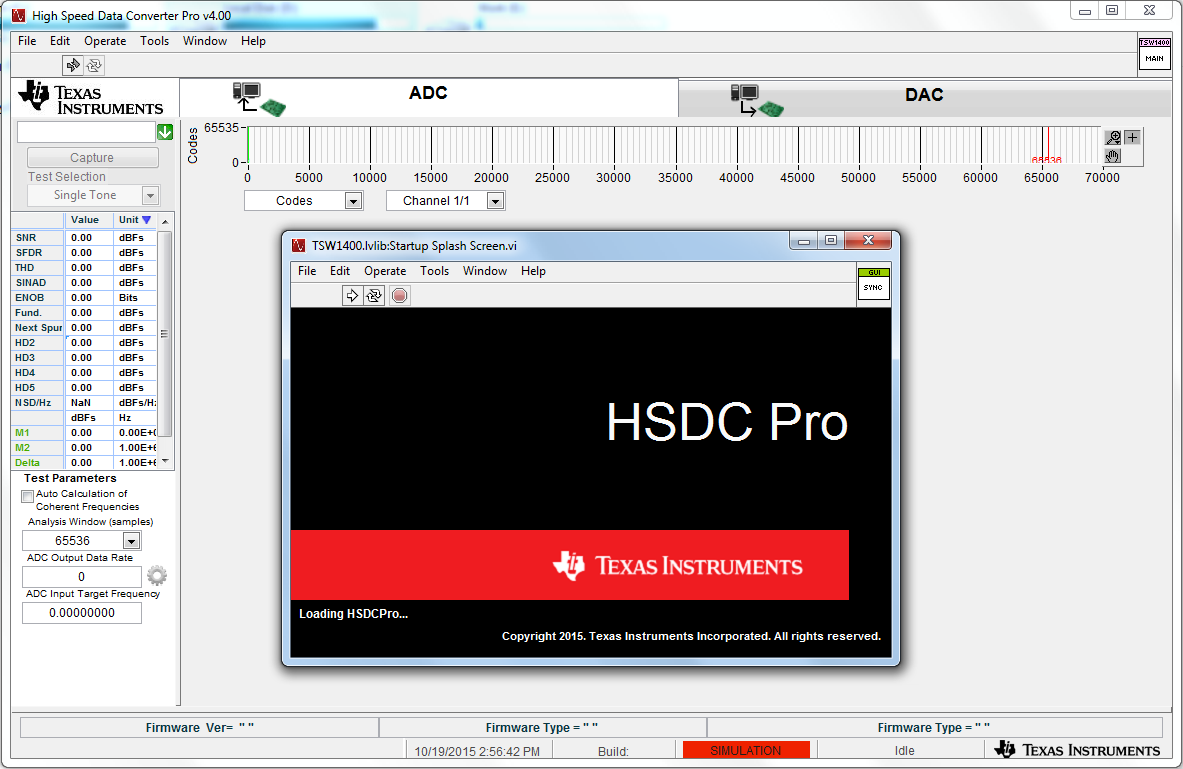Open the Edit menu in main window

click(x=60, y=41)
